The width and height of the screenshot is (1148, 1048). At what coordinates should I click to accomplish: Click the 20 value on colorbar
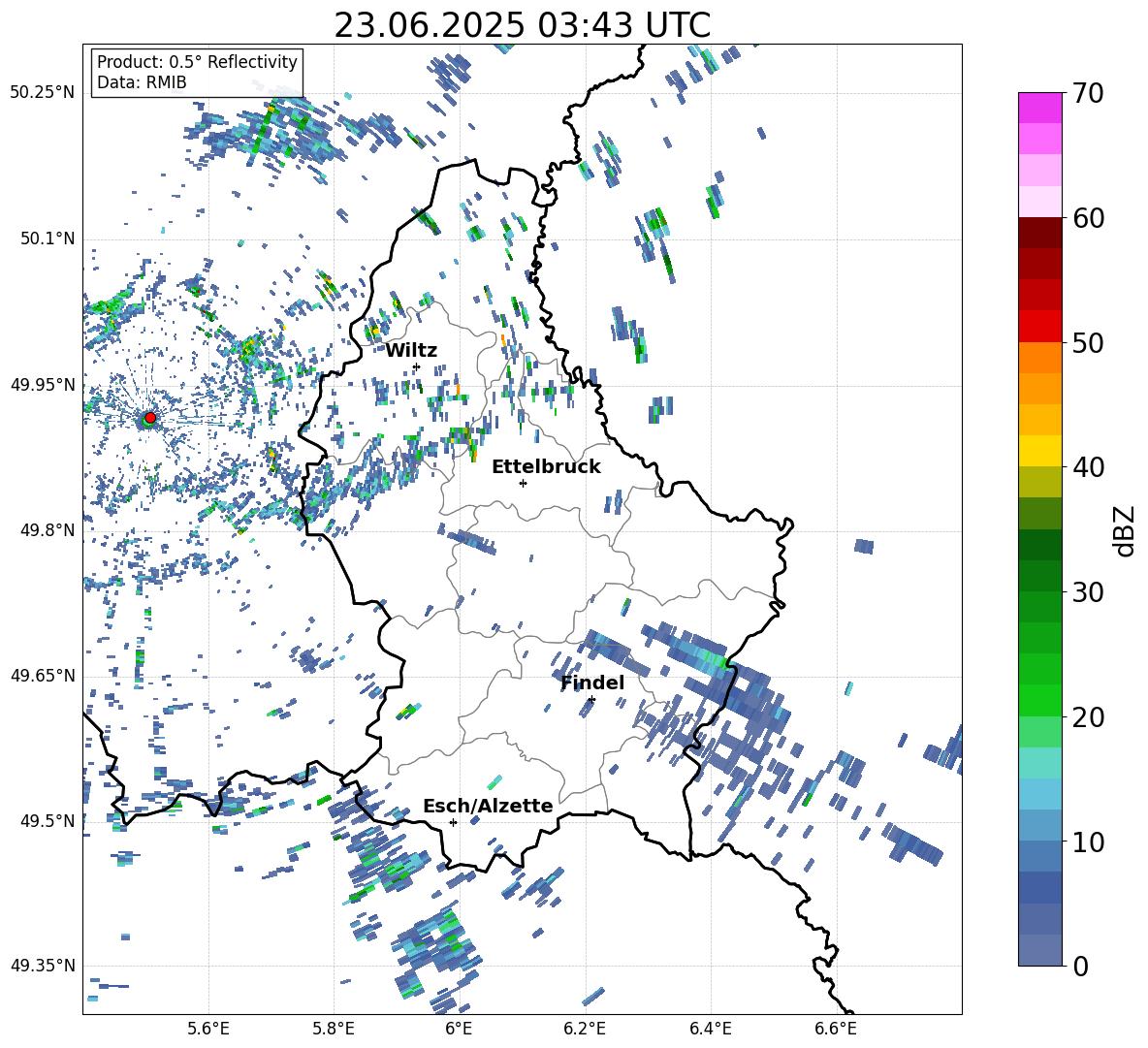(1088, 716)
